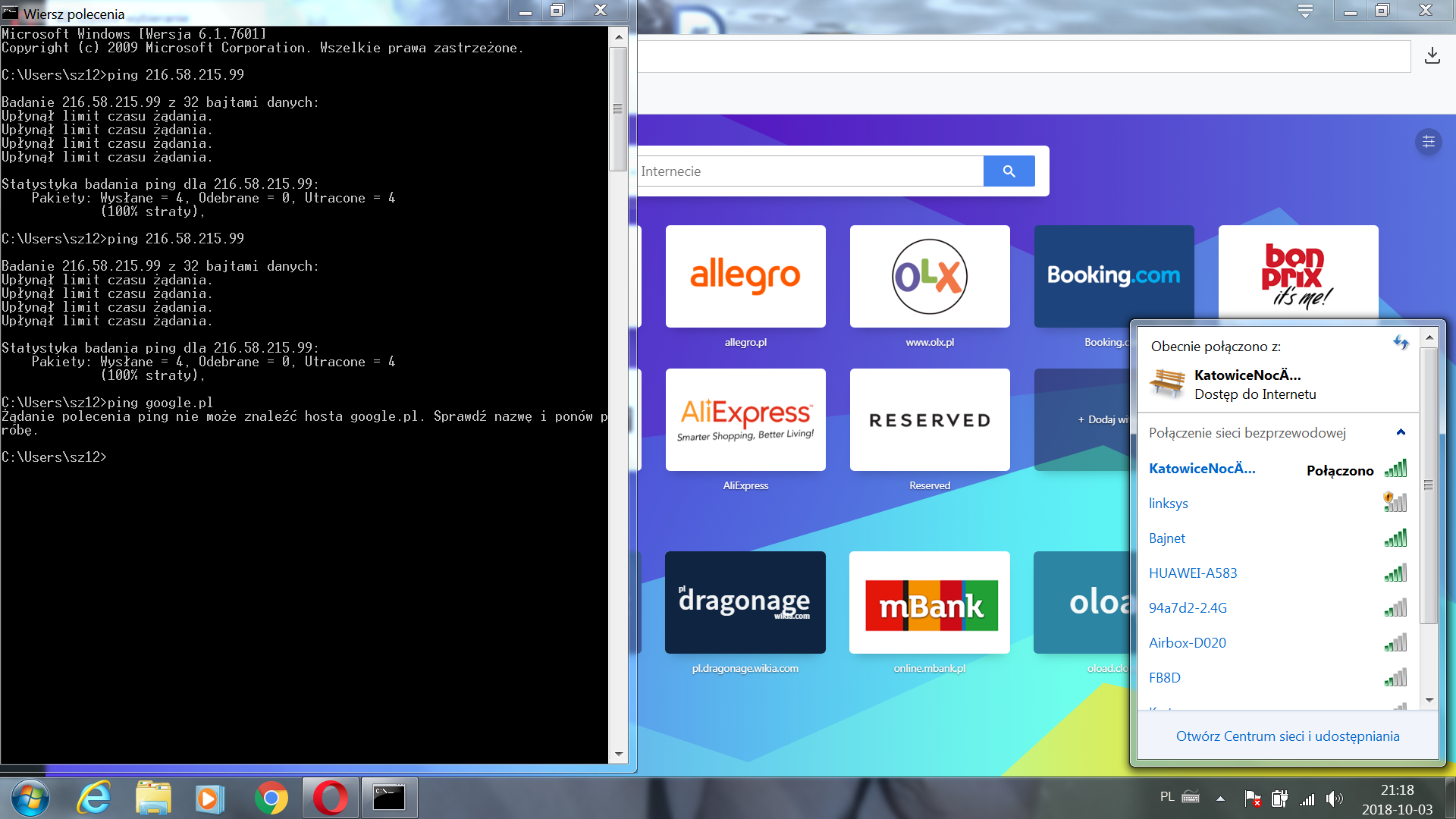Click the PL language indicator
Viewport: 1456px width, 819px height.
tap(1167, 797)
